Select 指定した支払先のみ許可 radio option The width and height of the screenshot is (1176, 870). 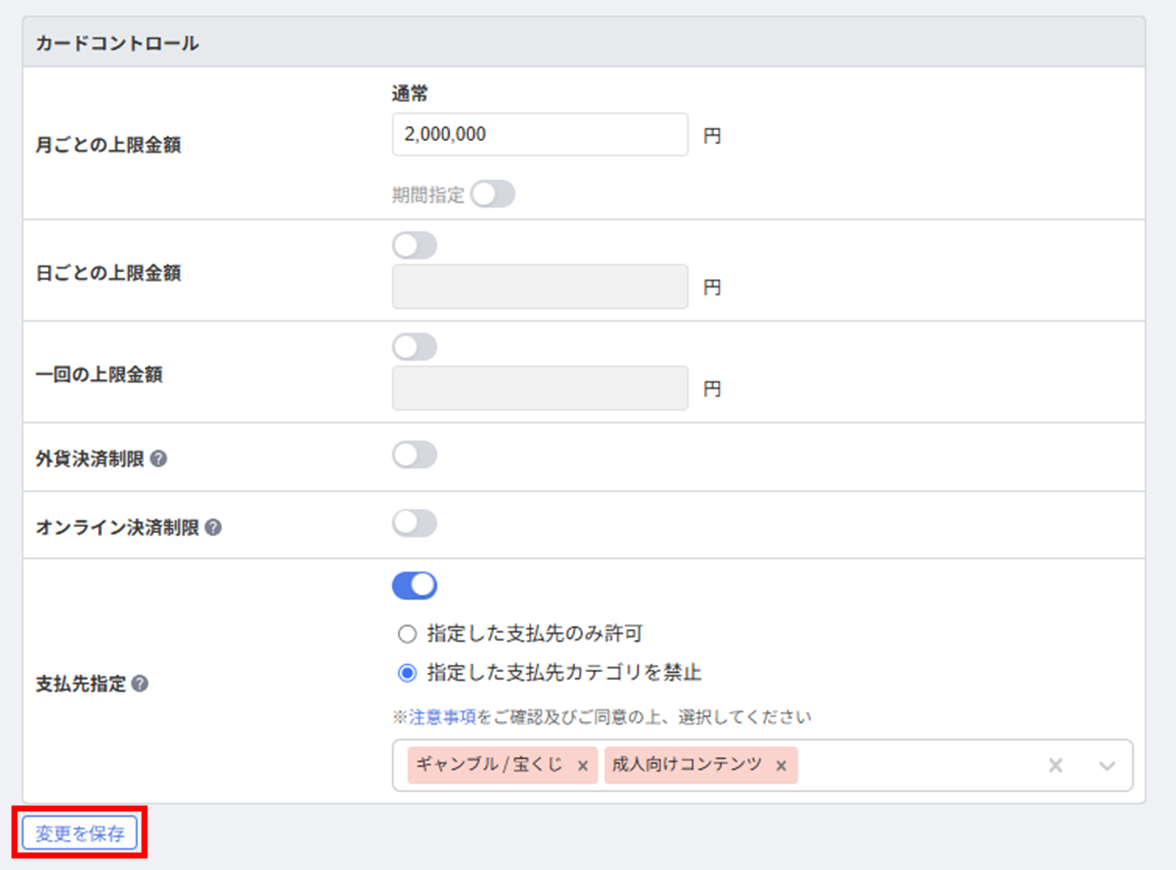point(406,634)
